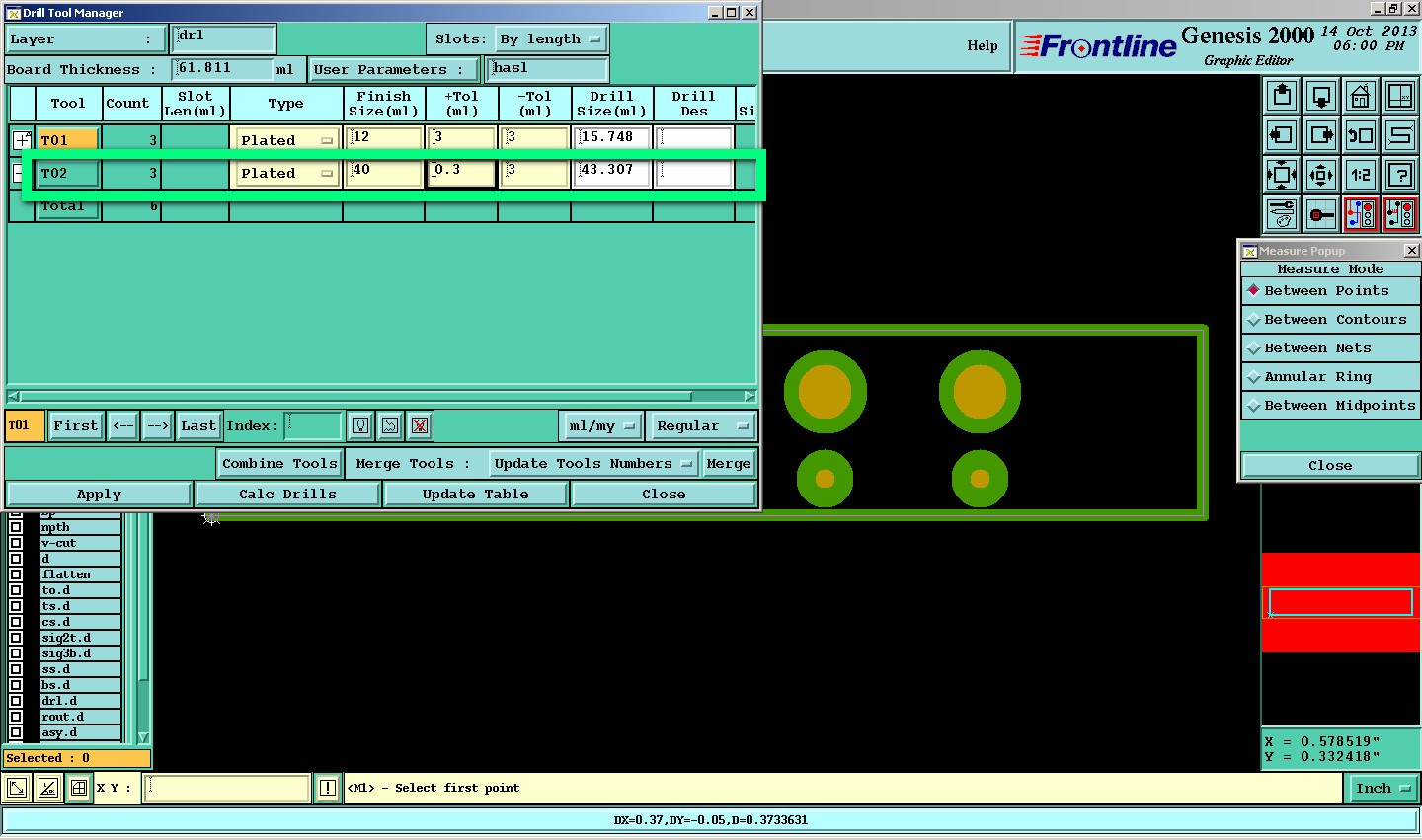Click the question mark help icon
The width and height of the screenshot is (1422, 840).
point(1400,175)
